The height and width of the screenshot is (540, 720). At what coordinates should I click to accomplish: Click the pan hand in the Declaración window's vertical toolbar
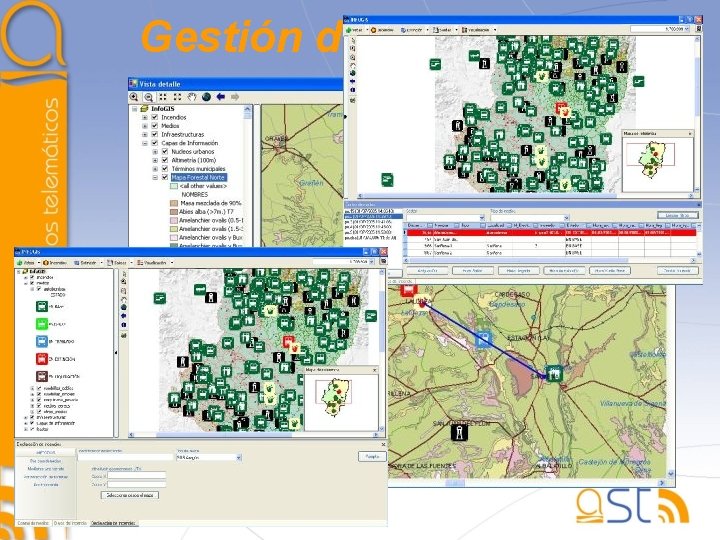click(123, 299)
